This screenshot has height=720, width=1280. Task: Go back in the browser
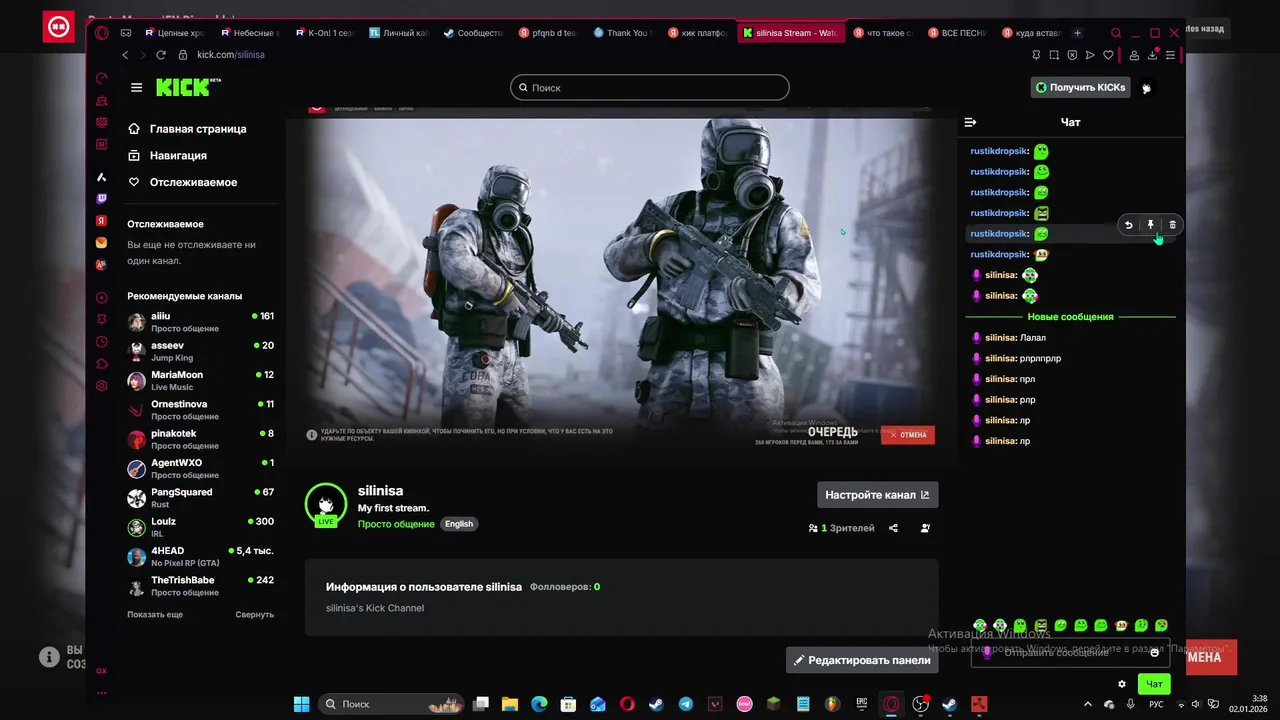[x=125, y=55]
